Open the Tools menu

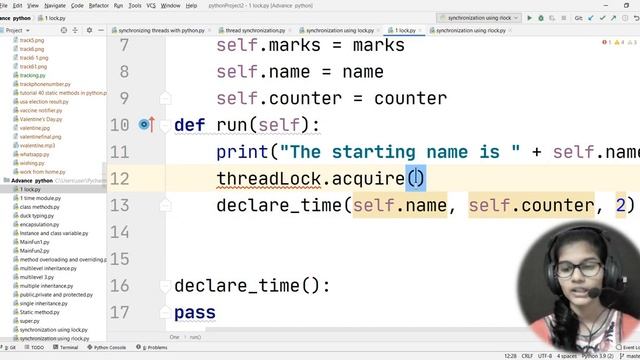(135, 6)
